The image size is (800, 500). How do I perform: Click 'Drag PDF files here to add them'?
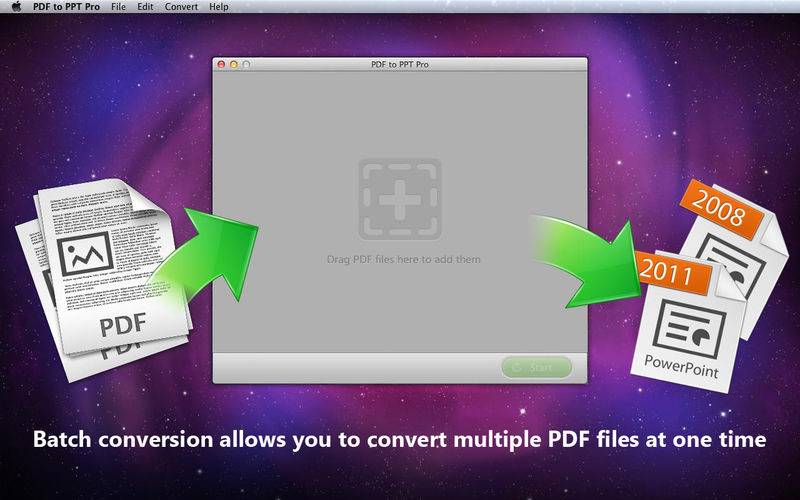(404, 259)
